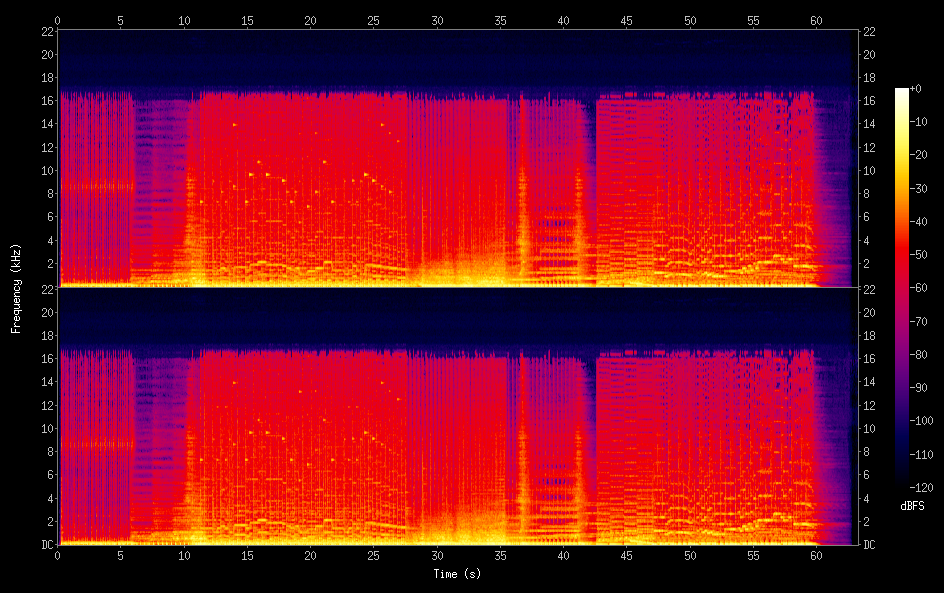Click the "Frequency (kHz)" vertical axis label

pos(16,287)
